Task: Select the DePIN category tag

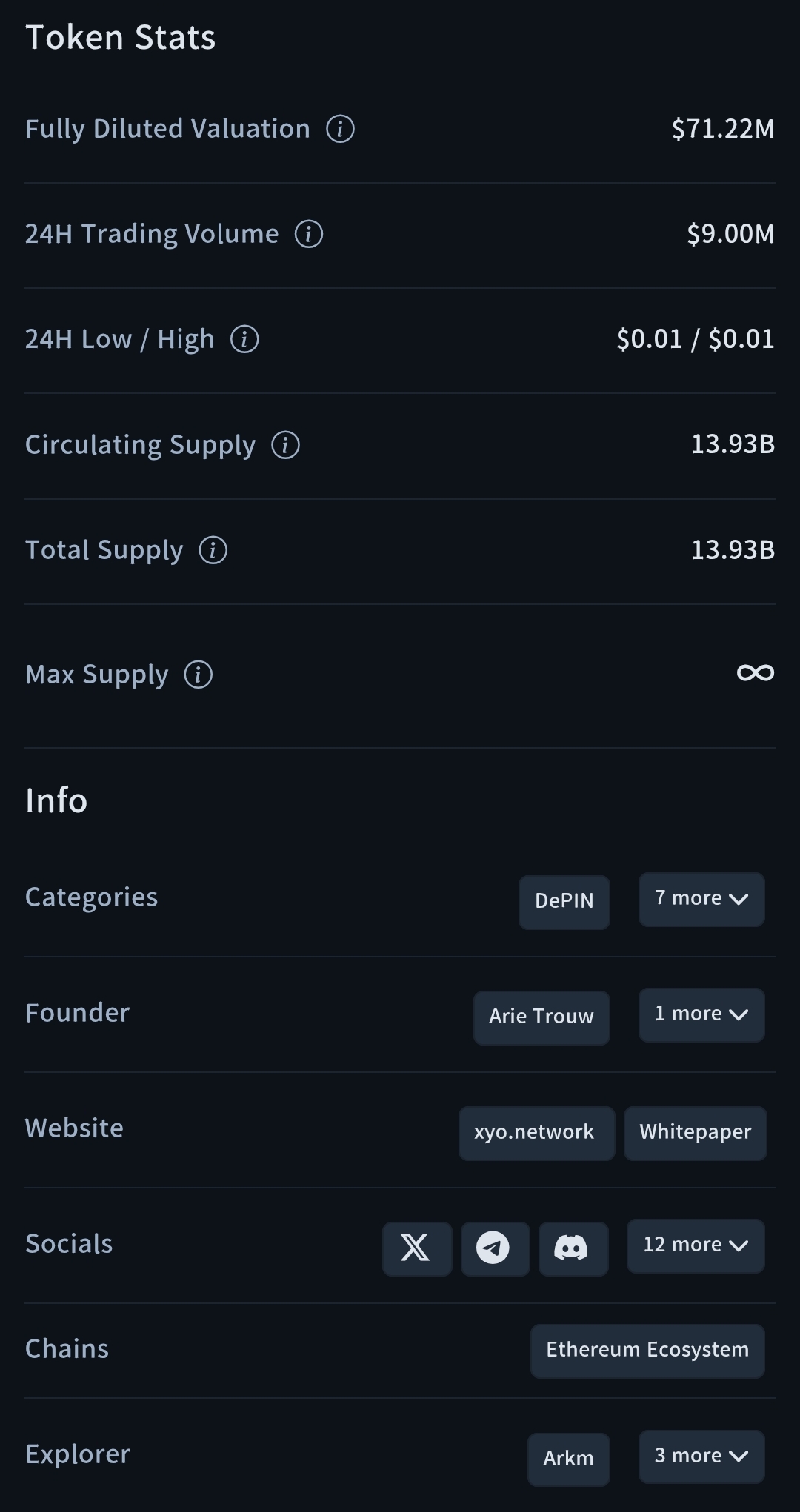Action: (x=564, y=902)
